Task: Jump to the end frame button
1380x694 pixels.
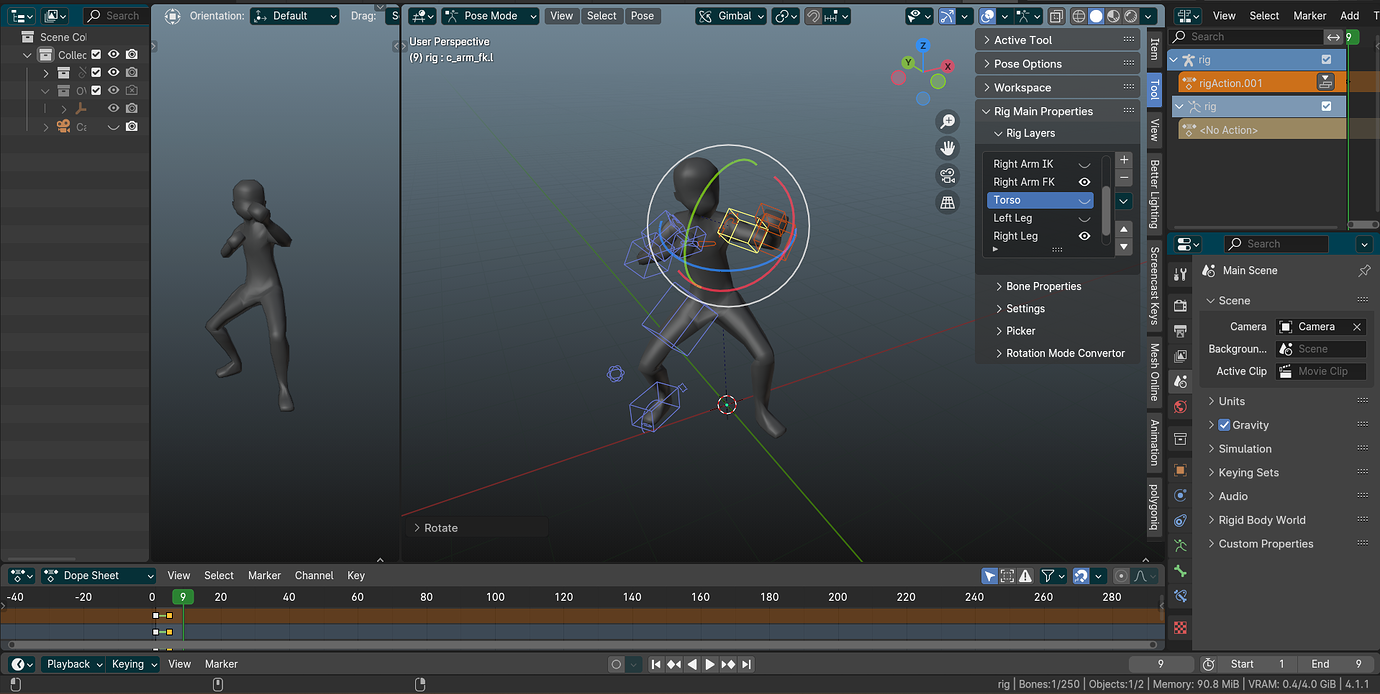Action: click(x=746, y=664)
